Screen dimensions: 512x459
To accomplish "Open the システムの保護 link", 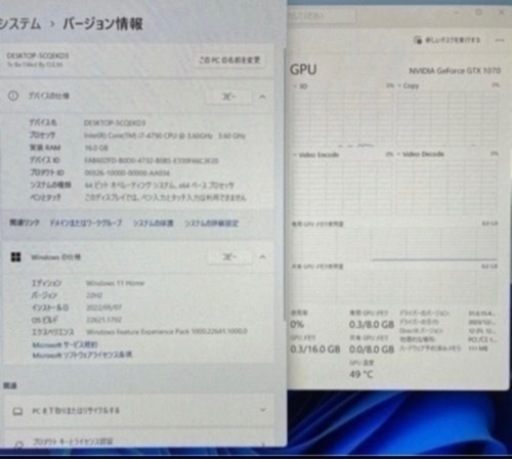I will [x=153, y=223].
